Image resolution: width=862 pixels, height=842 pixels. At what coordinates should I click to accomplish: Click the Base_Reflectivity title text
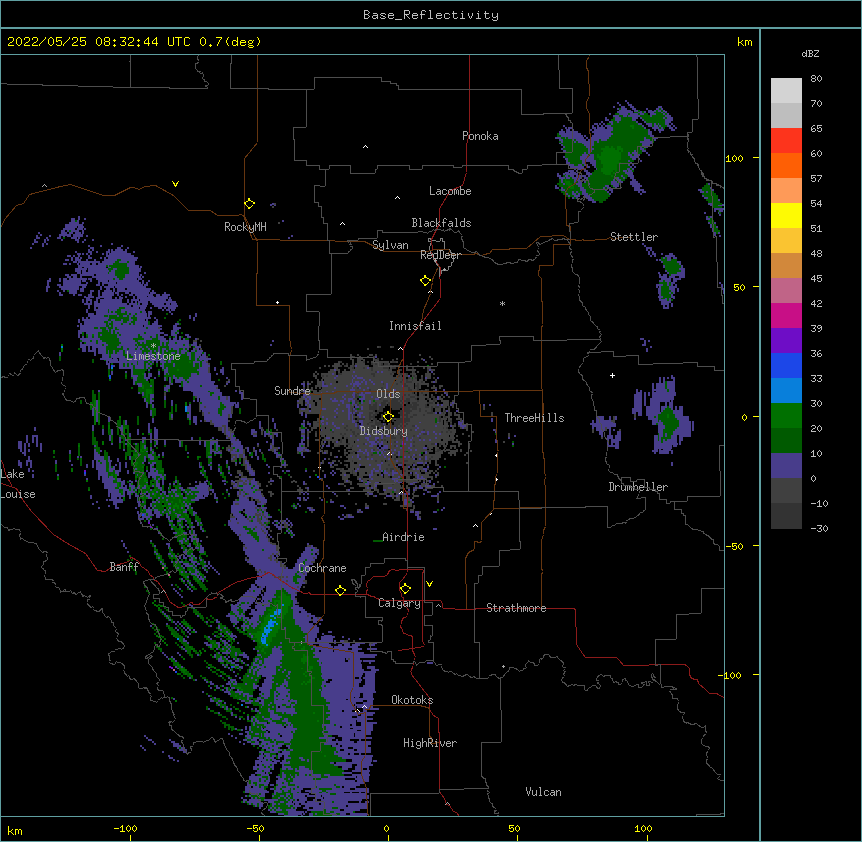(x=430, y=15)
